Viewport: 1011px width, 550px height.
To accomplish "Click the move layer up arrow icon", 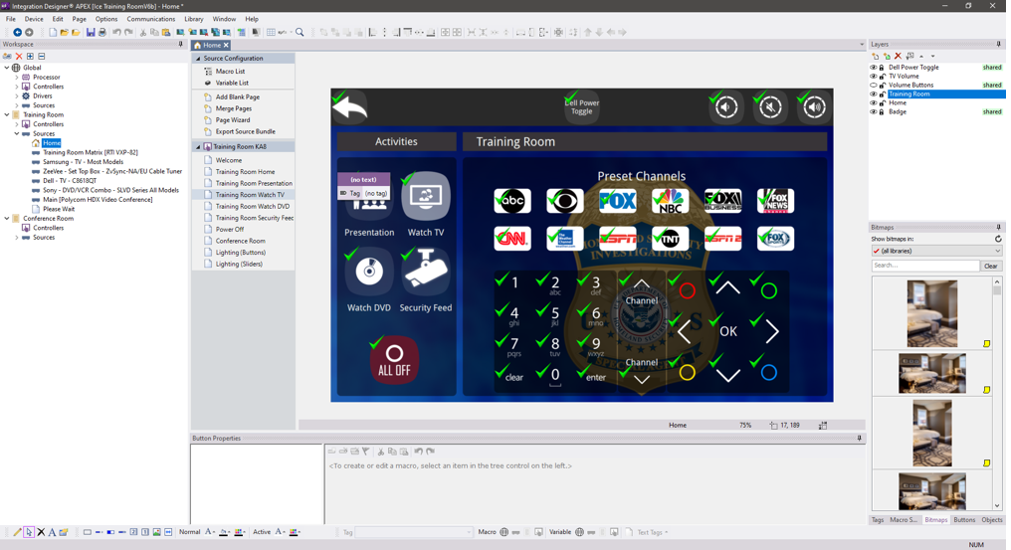I will coord(921,56).
